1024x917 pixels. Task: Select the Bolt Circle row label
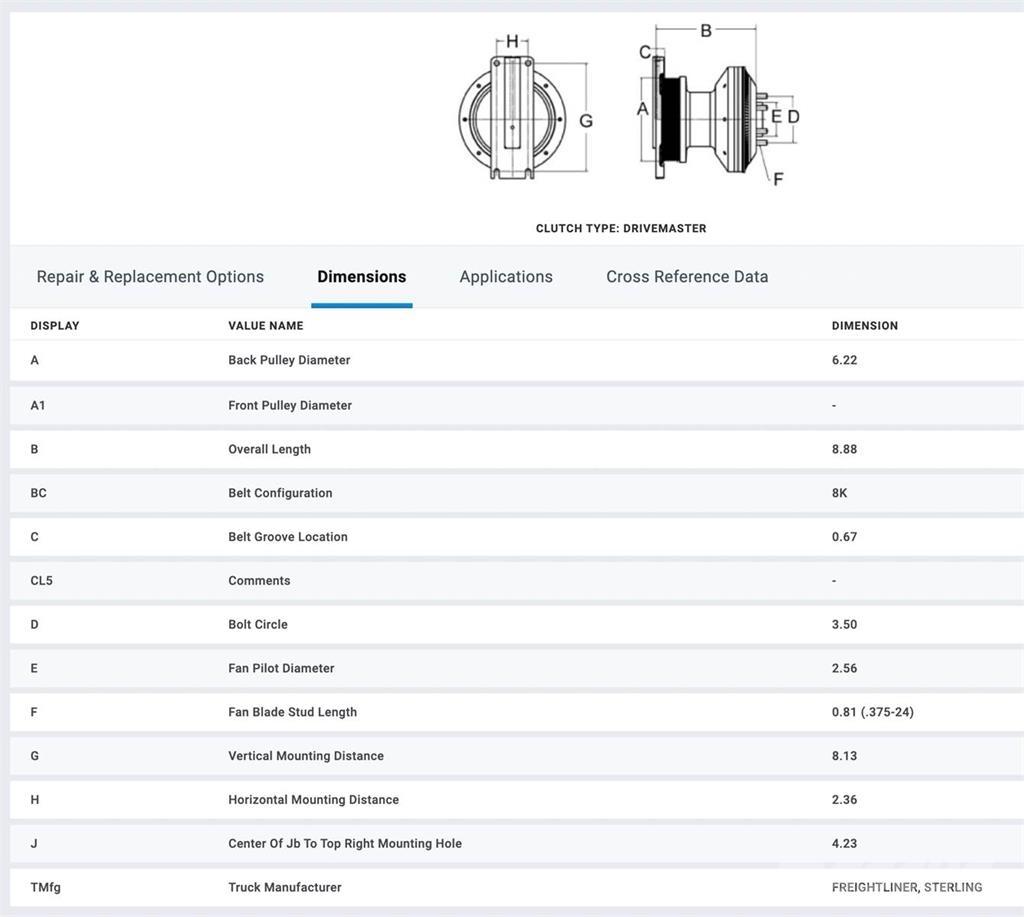point(257,624)
